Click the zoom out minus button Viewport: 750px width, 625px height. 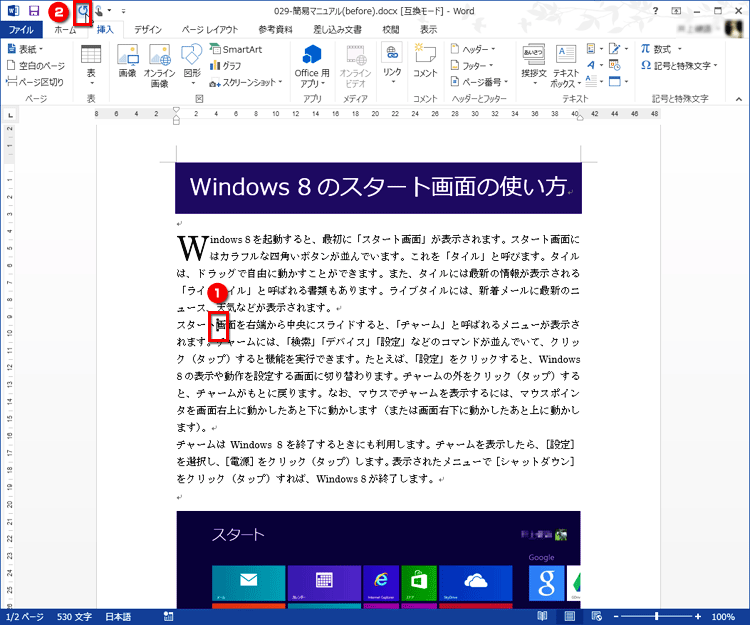click(616, 616)
